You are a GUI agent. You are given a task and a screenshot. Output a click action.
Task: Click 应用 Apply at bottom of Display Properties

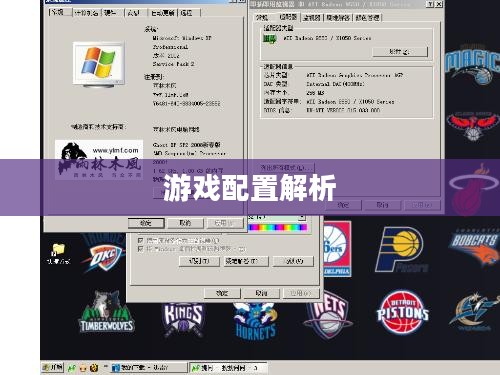point(301,293)
